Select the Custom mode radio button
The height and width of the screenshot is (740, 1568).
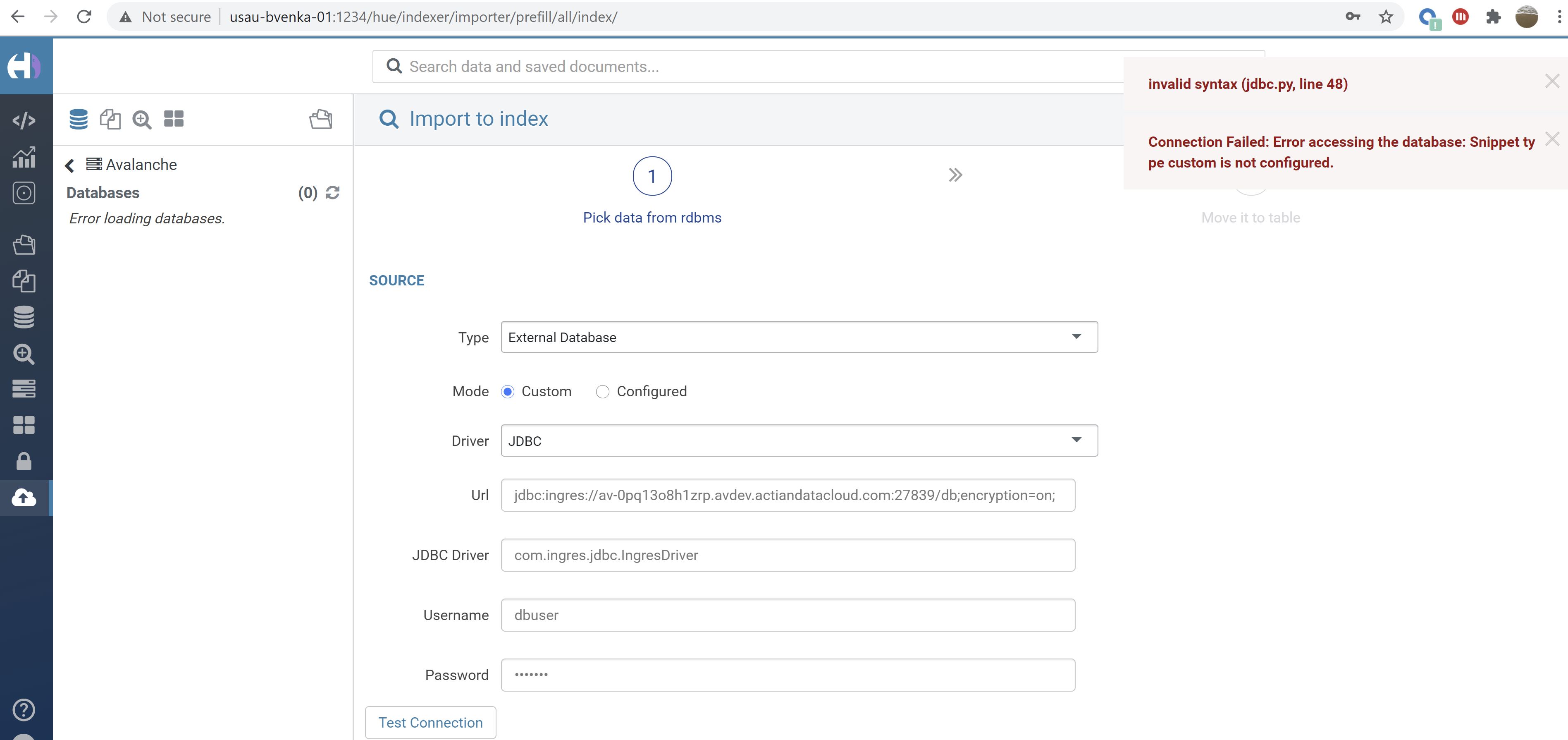508,392
